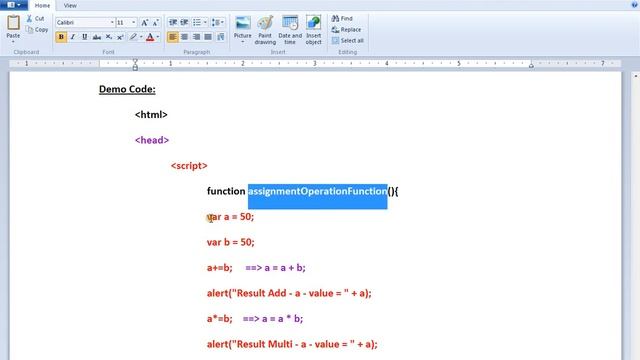Start a bulleted list
The width and height of the screenshot is (640, 360).
click(197, 22)
